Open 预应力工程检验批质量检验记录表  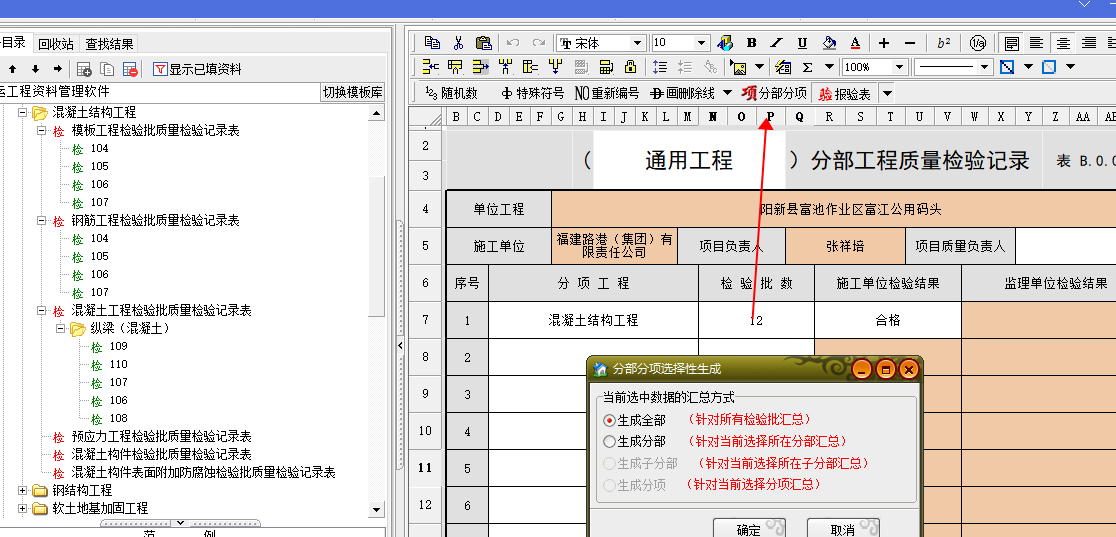pyautogui.click(x=161, y=437)
